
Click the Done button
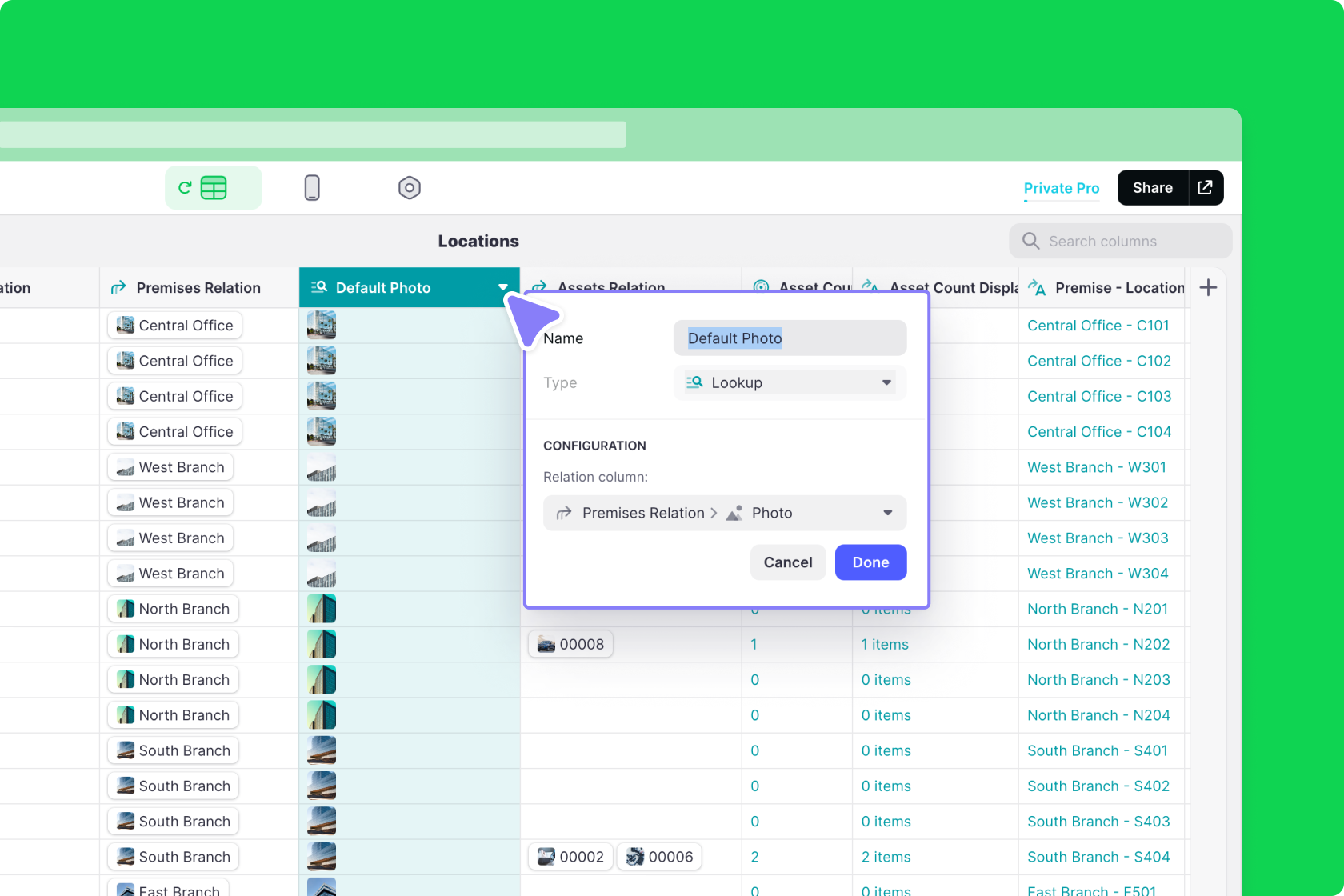[870, 562]
